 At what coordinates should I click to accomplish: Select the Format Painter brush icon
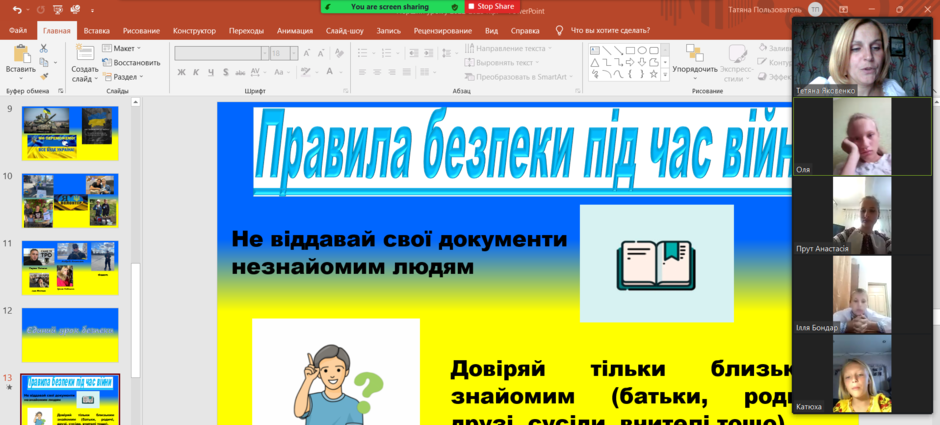click(44, 76)
